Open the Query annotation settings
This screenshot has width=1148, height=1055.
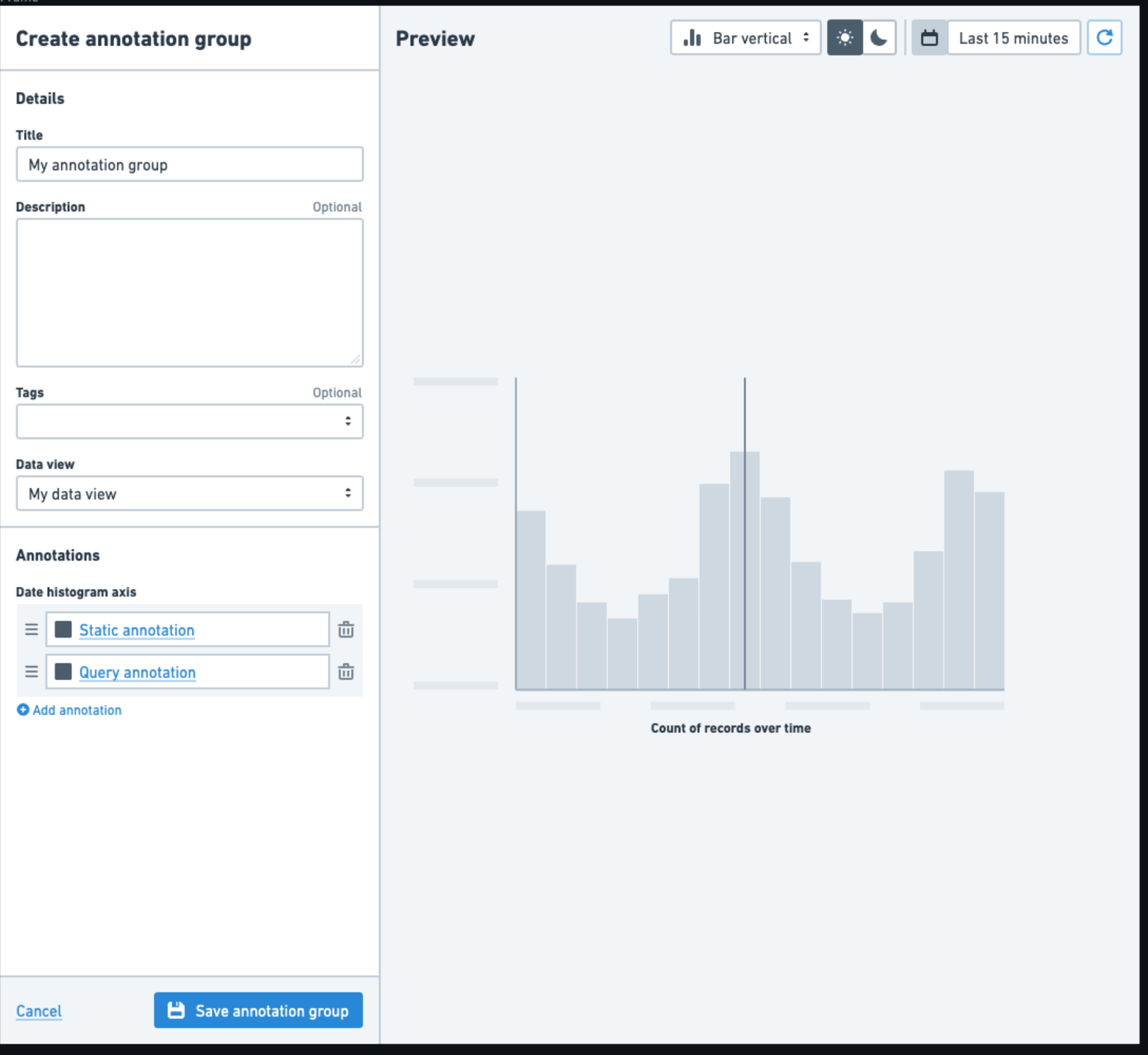coord(136,672)
